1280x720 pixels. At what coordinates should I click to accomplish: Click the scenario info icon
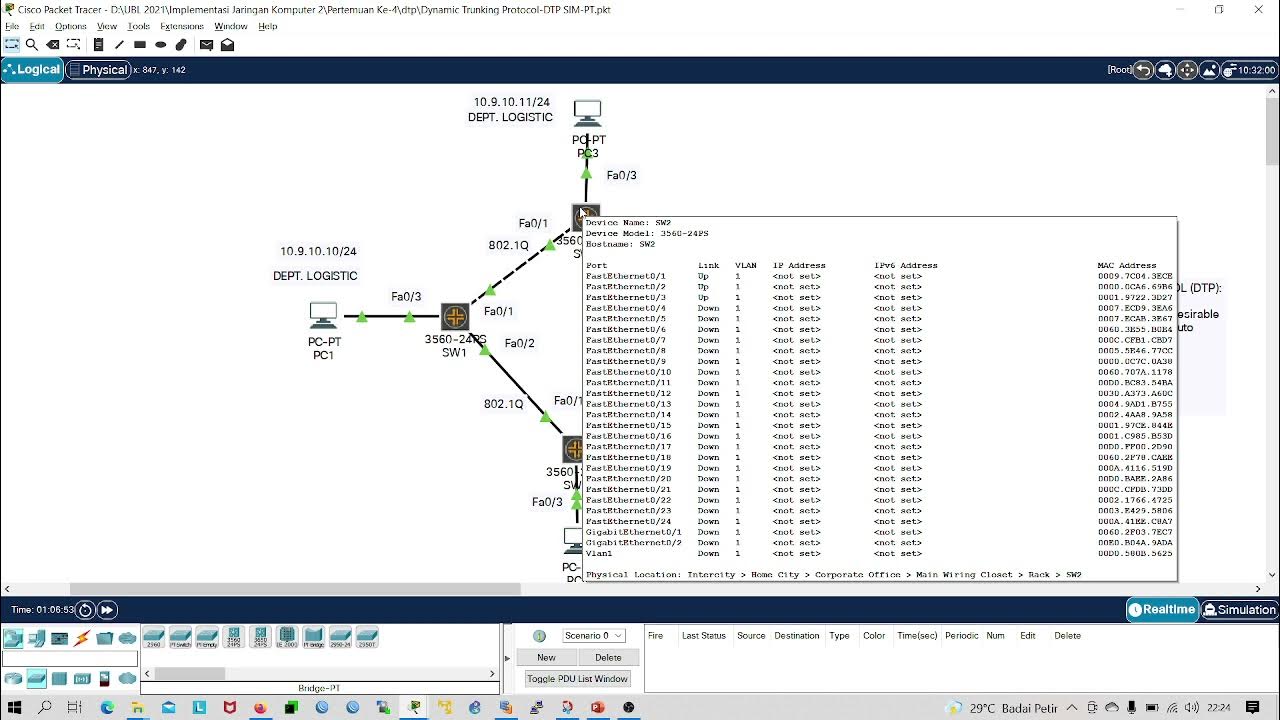(540, 636)
